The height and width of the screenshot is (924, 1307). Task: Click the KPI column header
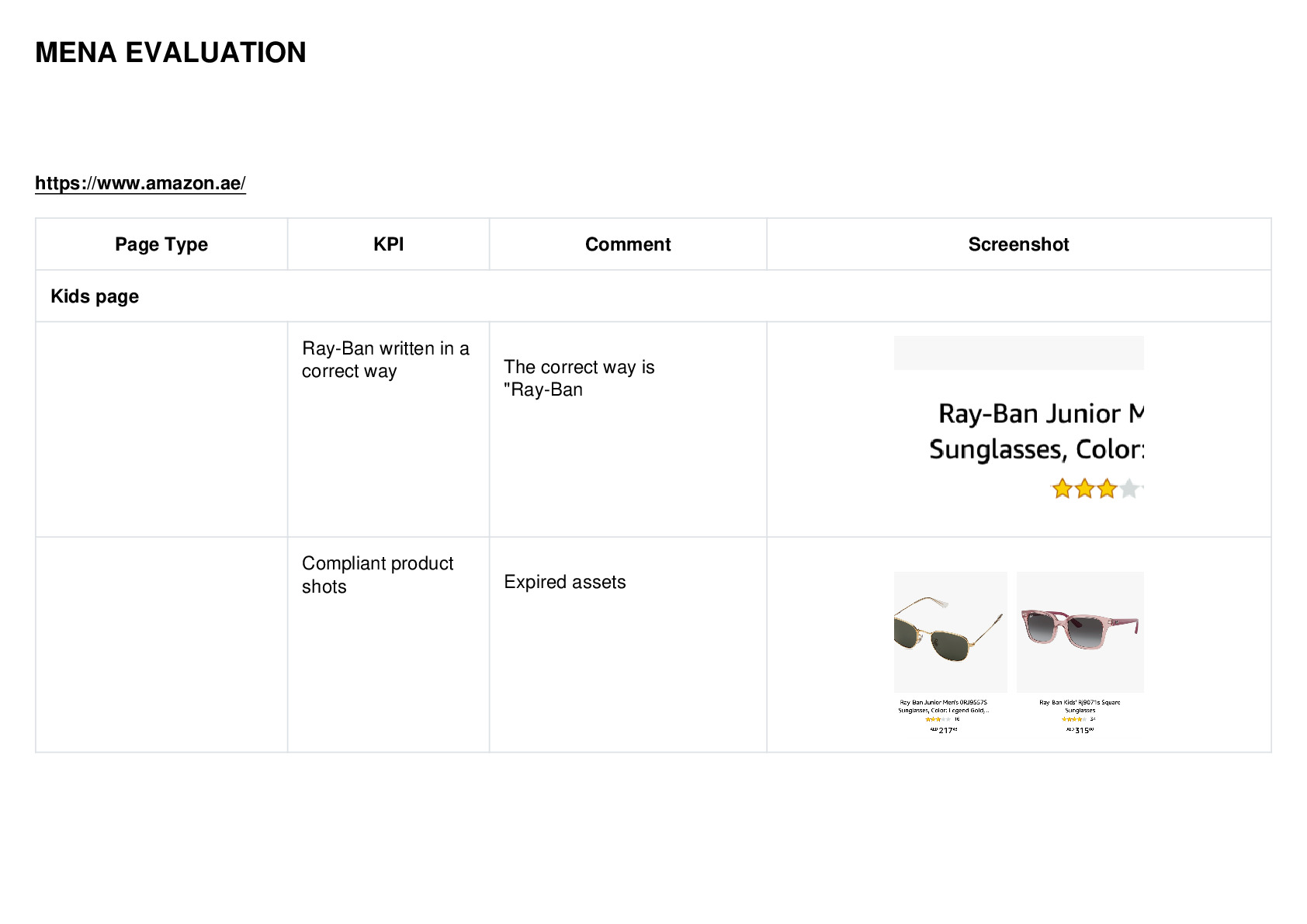click(388, 244)
